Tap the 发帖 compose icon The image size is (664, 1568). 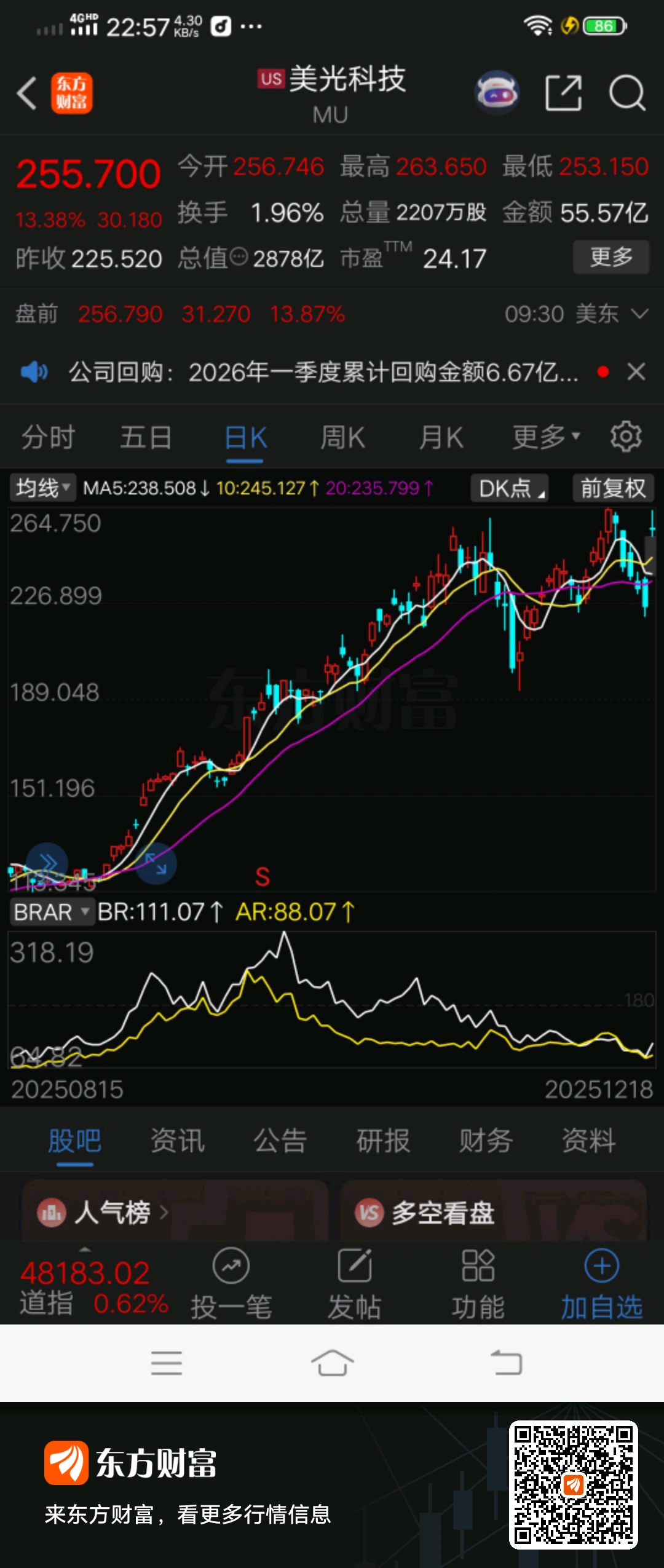click(x=355, y=1265)
